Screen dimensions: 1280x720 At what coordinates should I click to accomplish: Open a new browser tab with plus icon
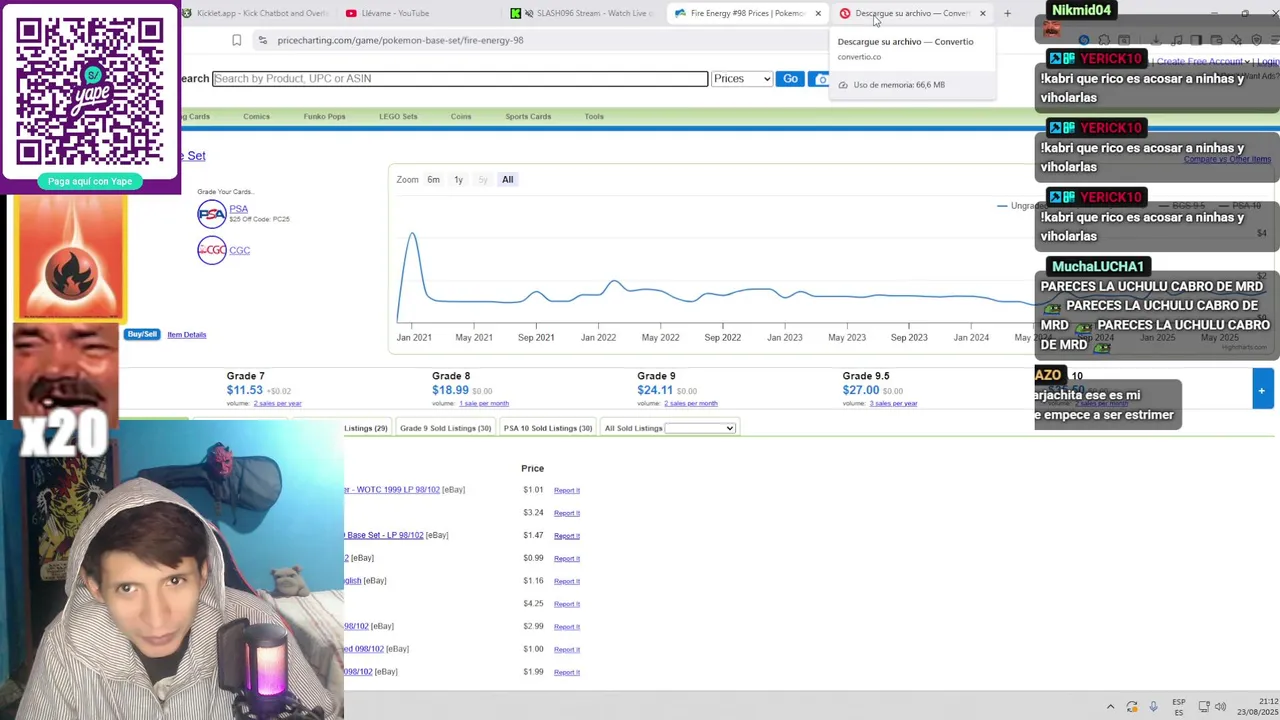[1007, 13]
